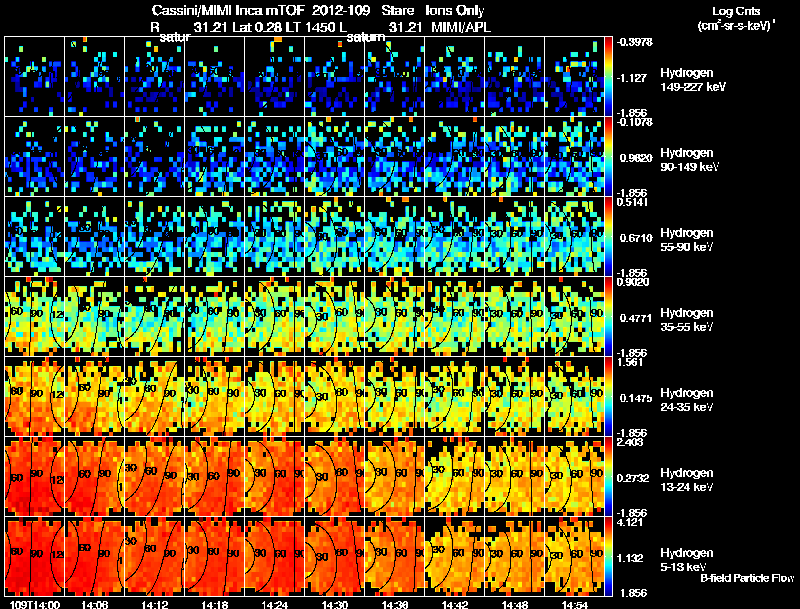The height and width of the screenshot is (609, 800).
Task: Click the color bar for 5-13 keV row
Action: pos(608,556)
